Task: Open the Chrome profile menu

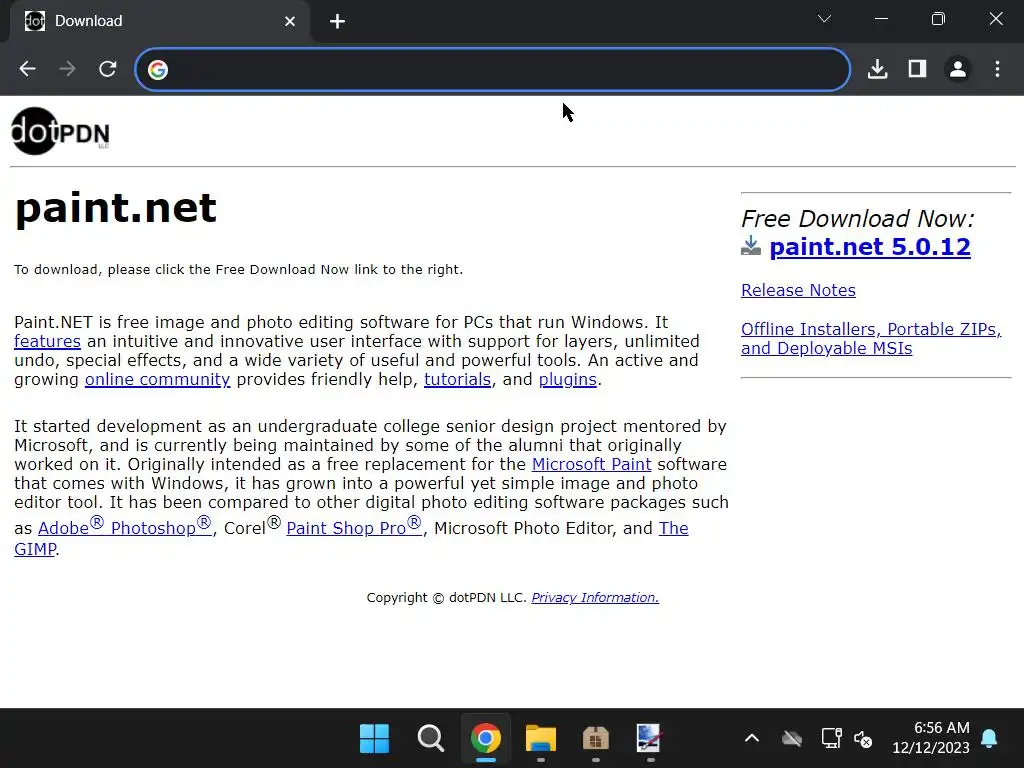Action: pos(957,69)
